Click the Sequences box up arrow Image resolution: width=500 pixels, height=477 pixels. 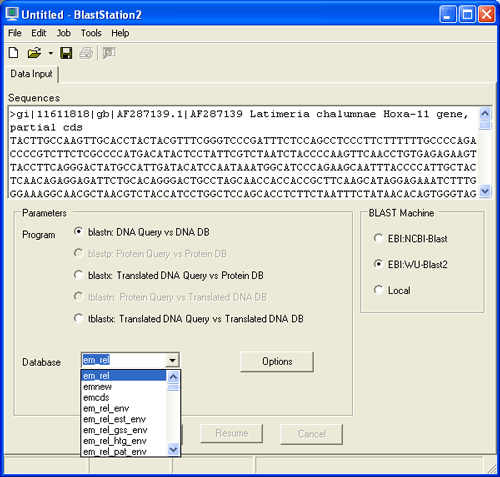[485, 114]
